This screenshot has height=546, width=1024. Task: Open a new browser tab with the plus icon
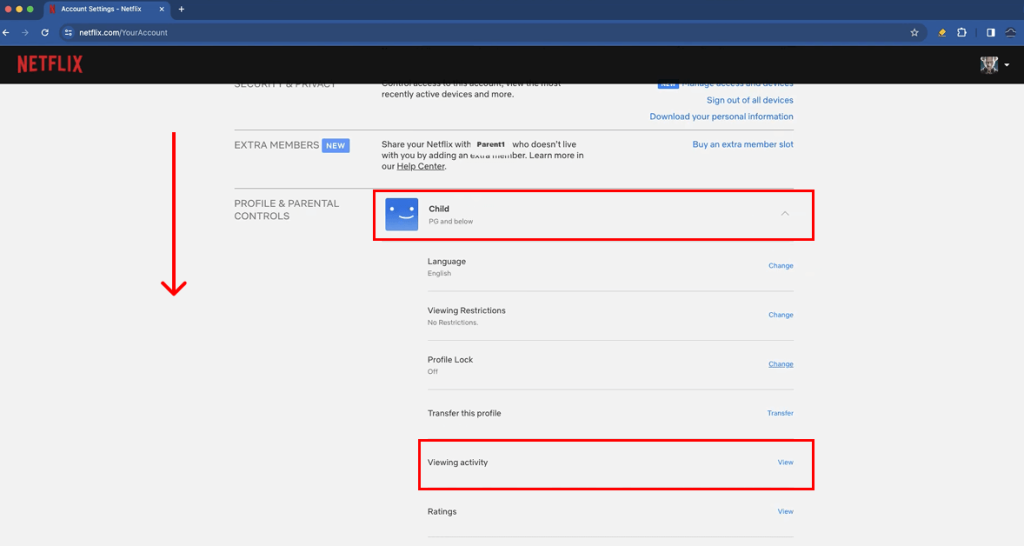(182, 9)
